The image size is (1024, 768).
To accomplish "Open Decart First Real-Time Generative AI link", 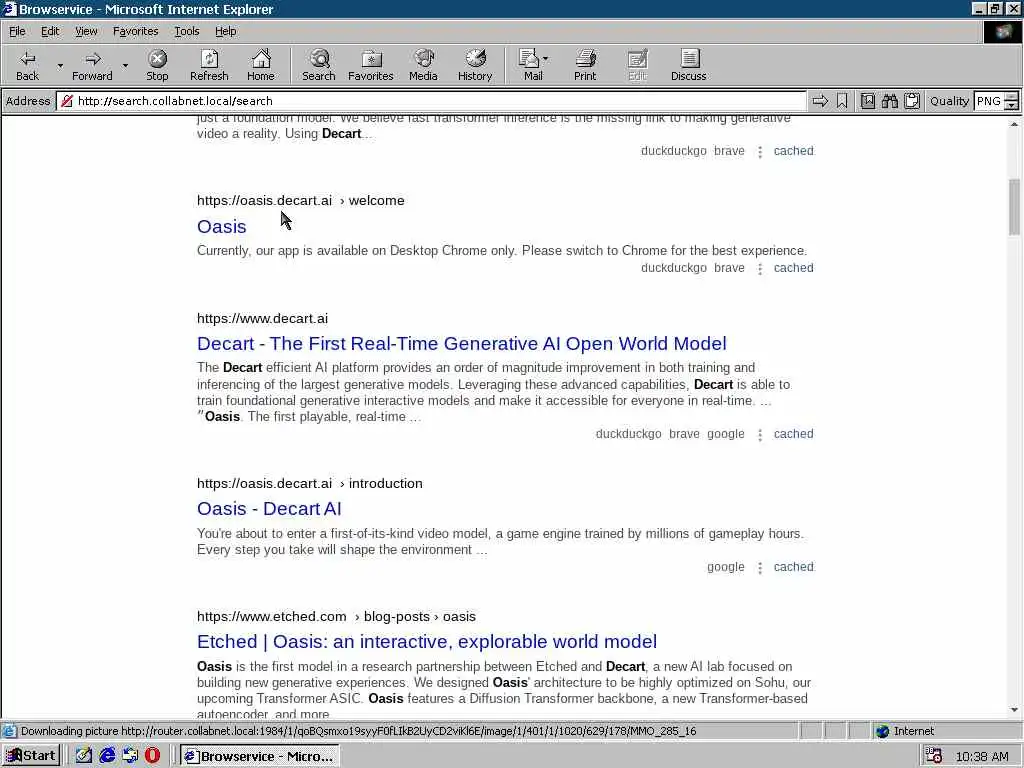I will 461,344.
